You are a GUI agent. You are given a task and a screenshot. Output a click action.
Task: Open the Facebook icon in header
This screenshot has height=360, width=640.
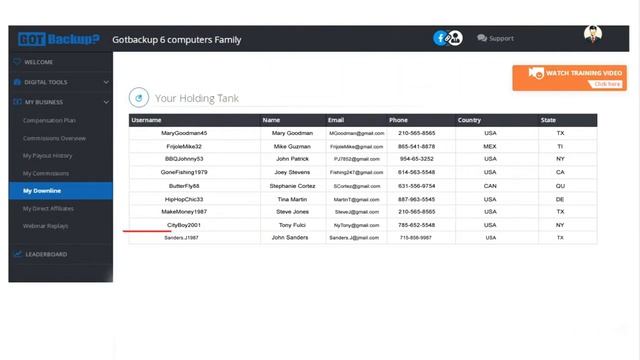tap(440, 38)
